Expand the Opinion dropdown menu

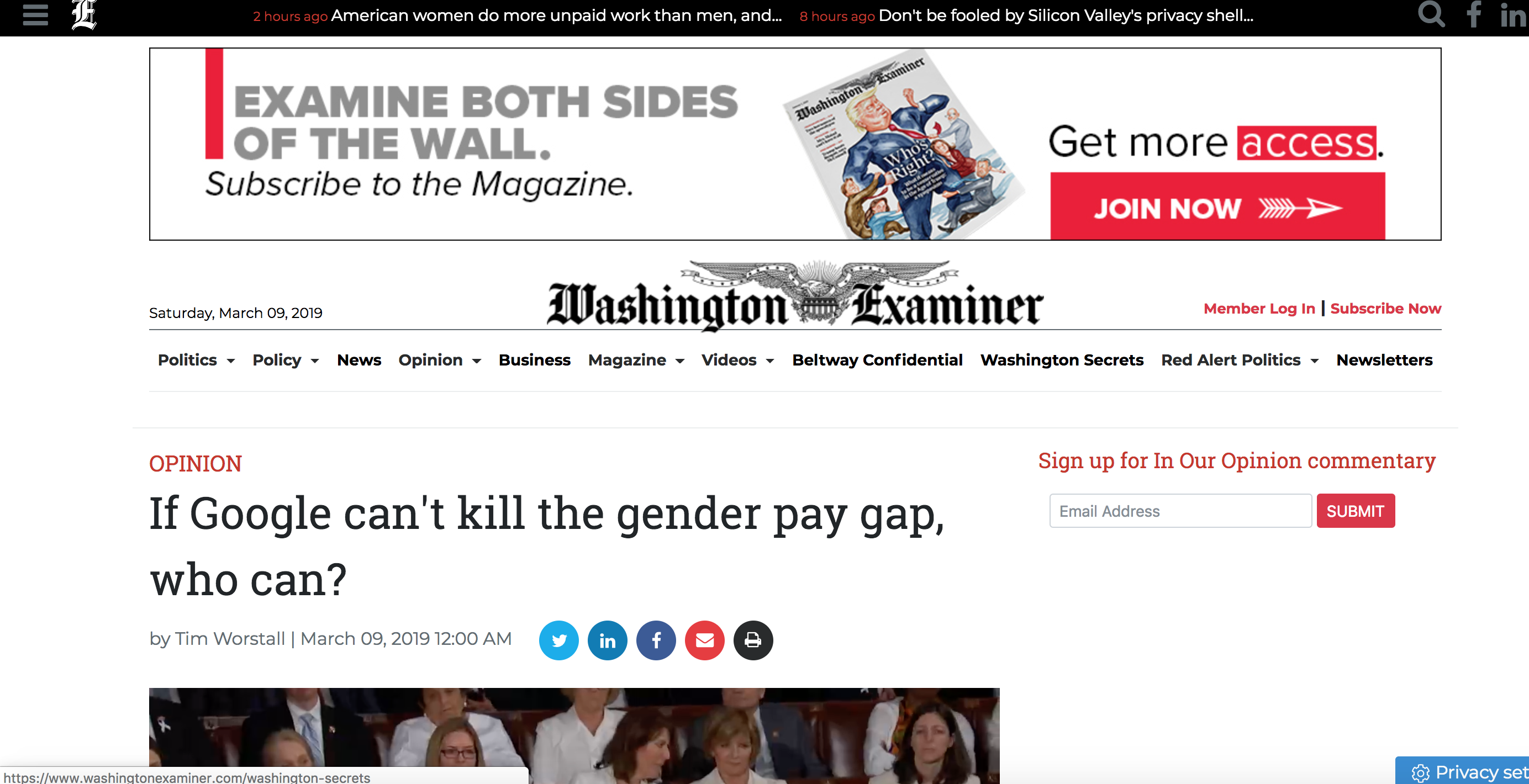click(x=440, y=360)
